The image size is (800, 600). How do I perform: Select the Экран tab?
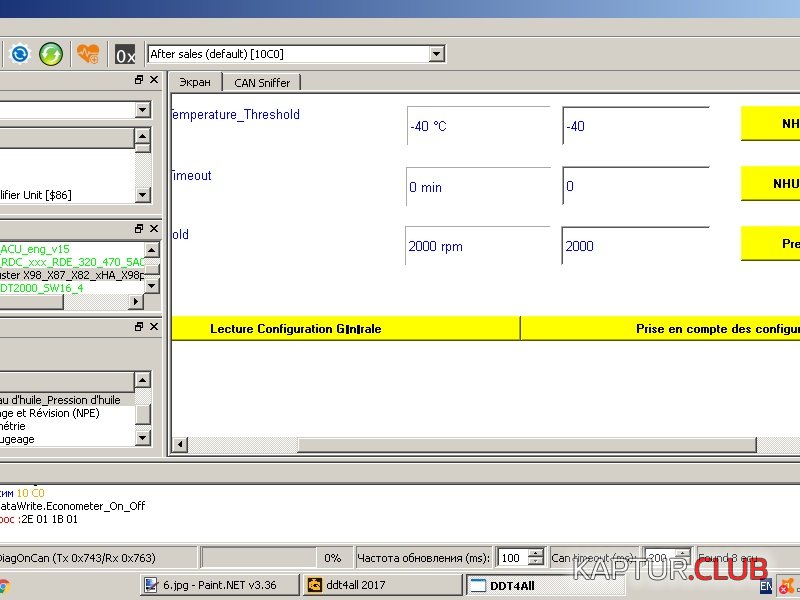(x=194, y=83)
